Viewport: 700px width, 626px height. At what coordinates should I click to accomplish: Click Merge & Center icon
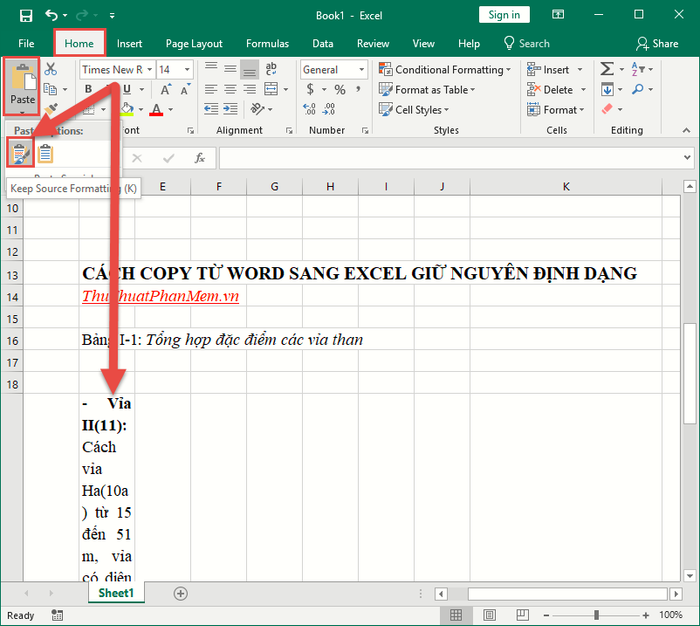pos(271,89)
